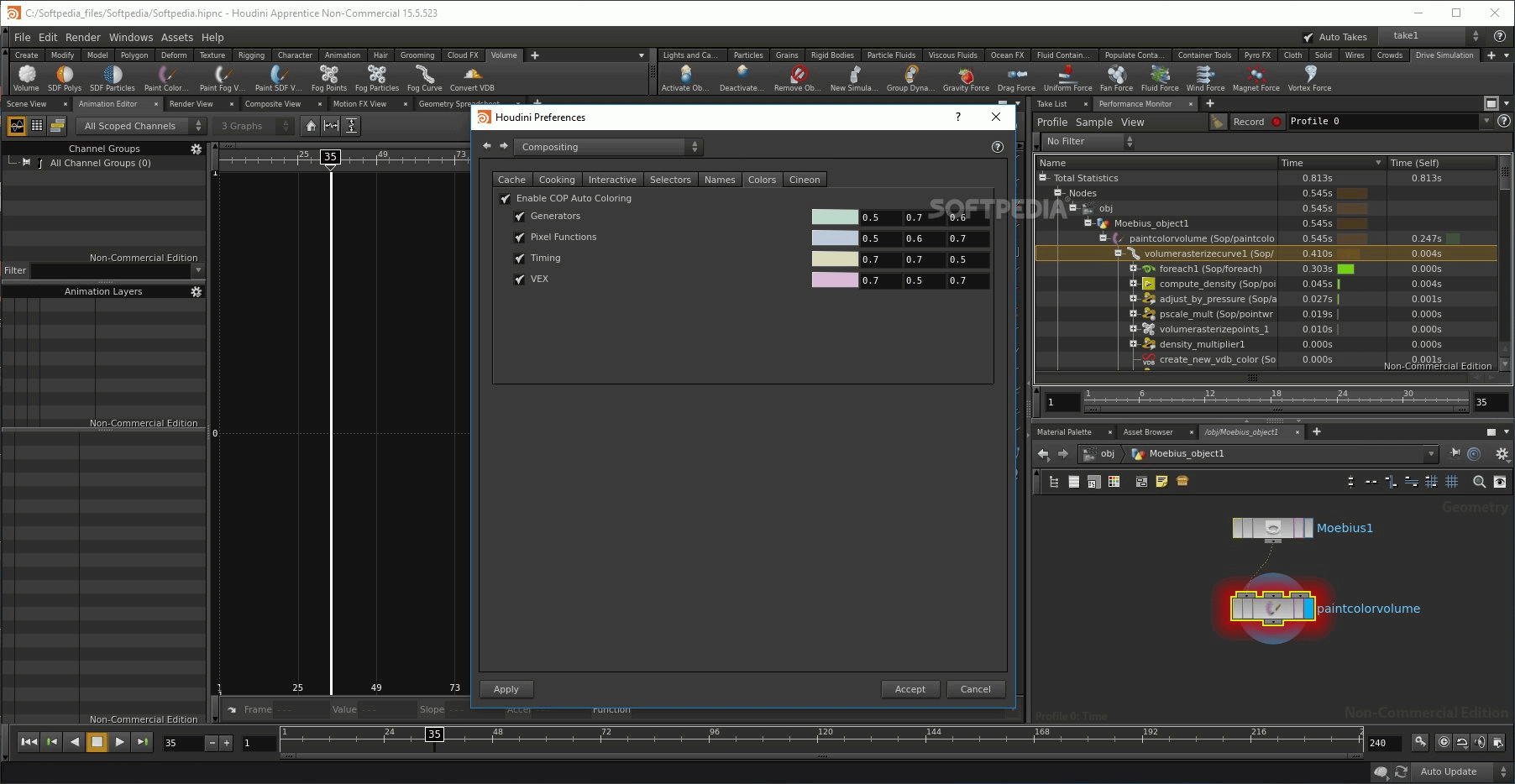Select the Wind Force shelf tool
The width and height of the screenshot is (1515, 784).
pyautogui.click(x=1205, y=79)
